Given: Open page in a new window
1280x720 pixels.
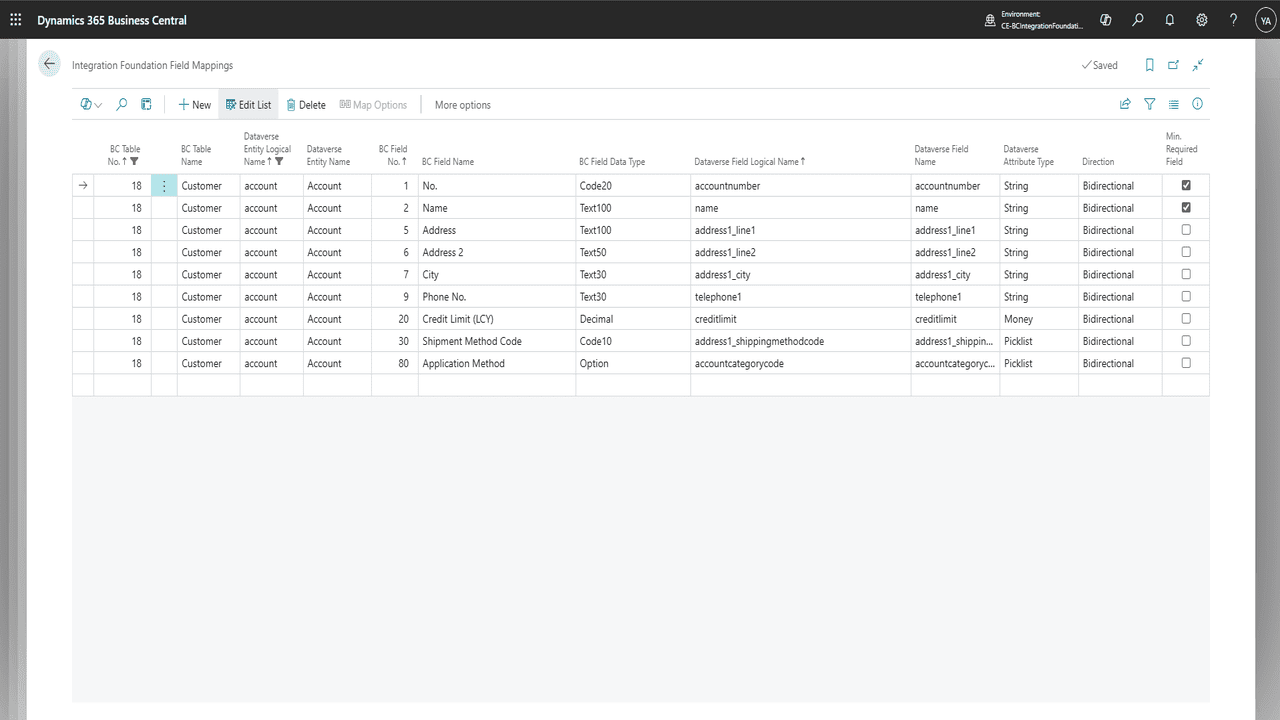Looking at the screenshot, I should click(x=1174, y=65).
